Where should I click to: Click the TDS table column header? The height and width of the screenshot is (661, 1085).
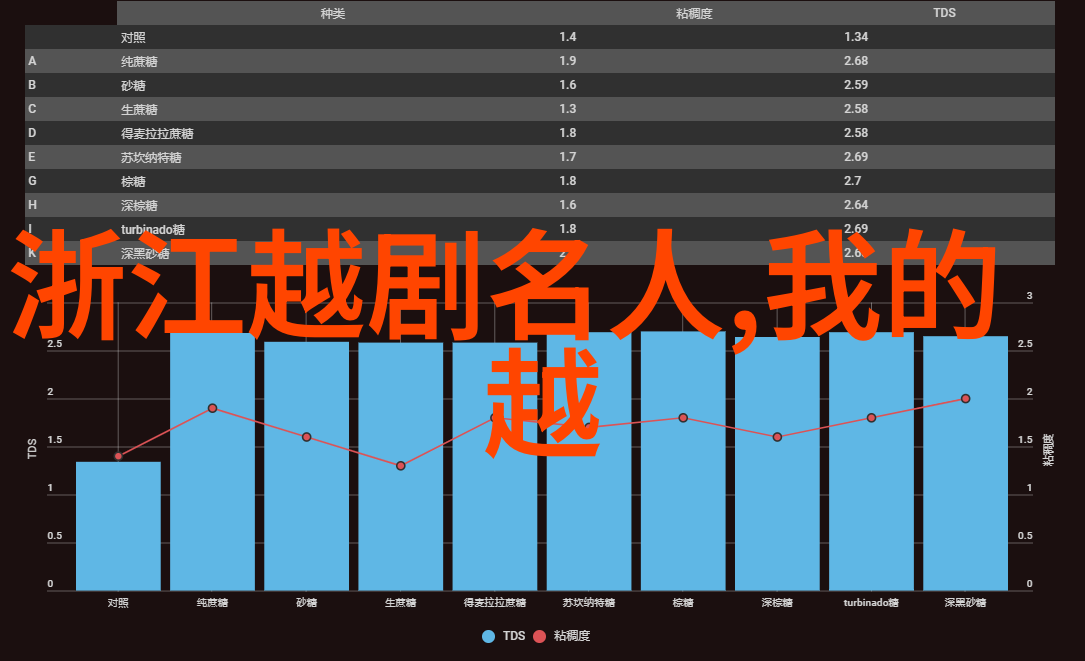pos(944,13)
